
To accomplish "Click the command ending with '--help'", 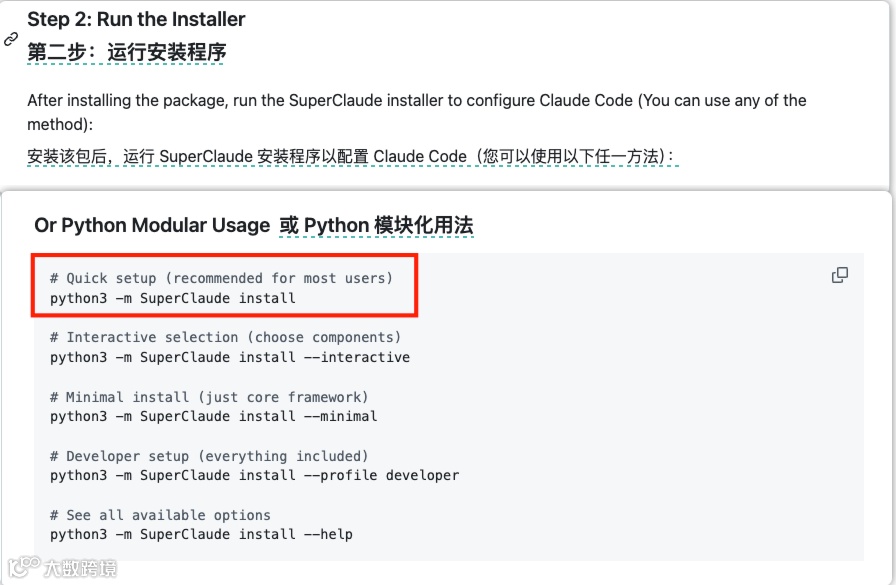I will tap(201, 534).
